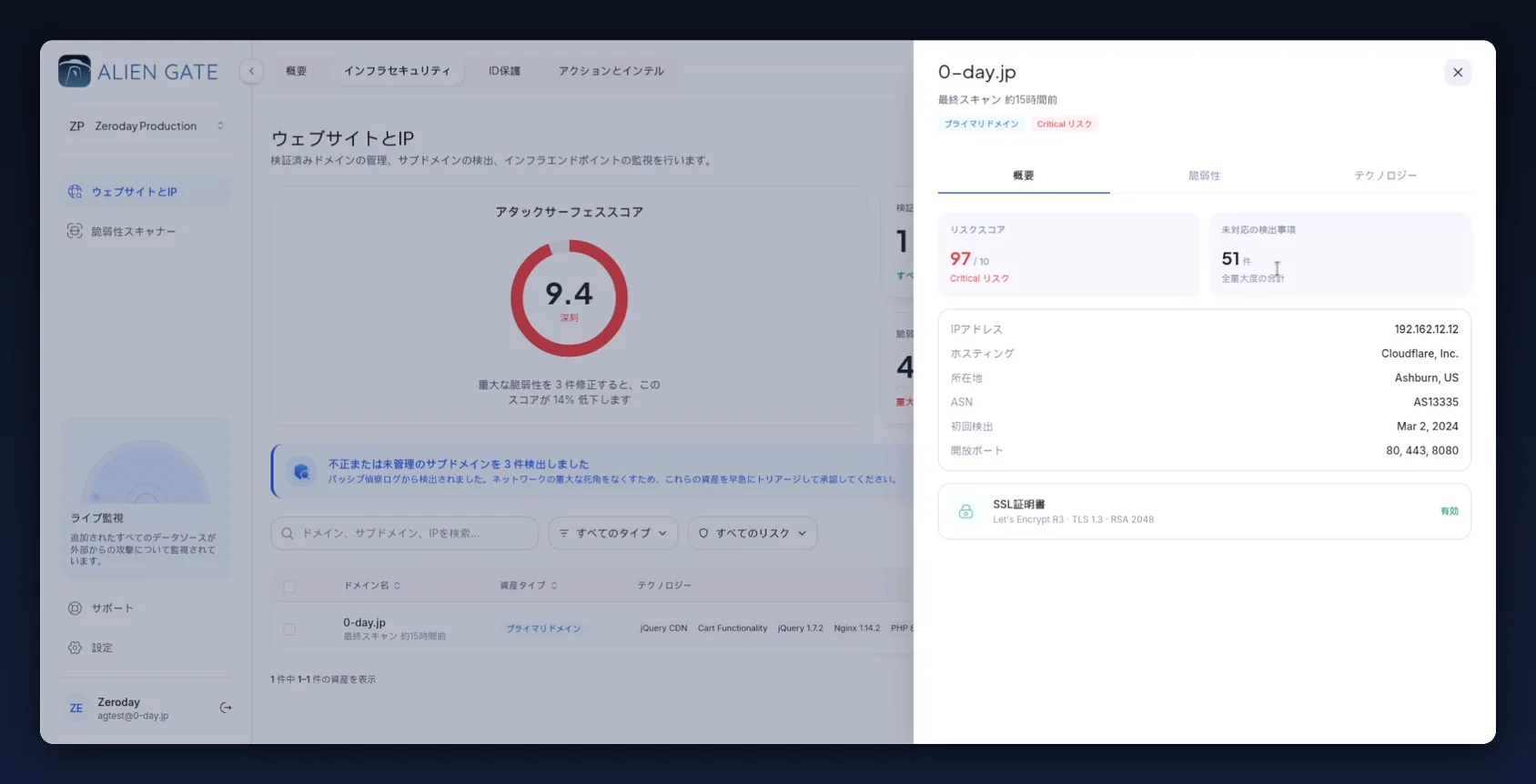Click the Nginx 1.14.2 technology tag
1536x784 pixels.
(857, 628)
